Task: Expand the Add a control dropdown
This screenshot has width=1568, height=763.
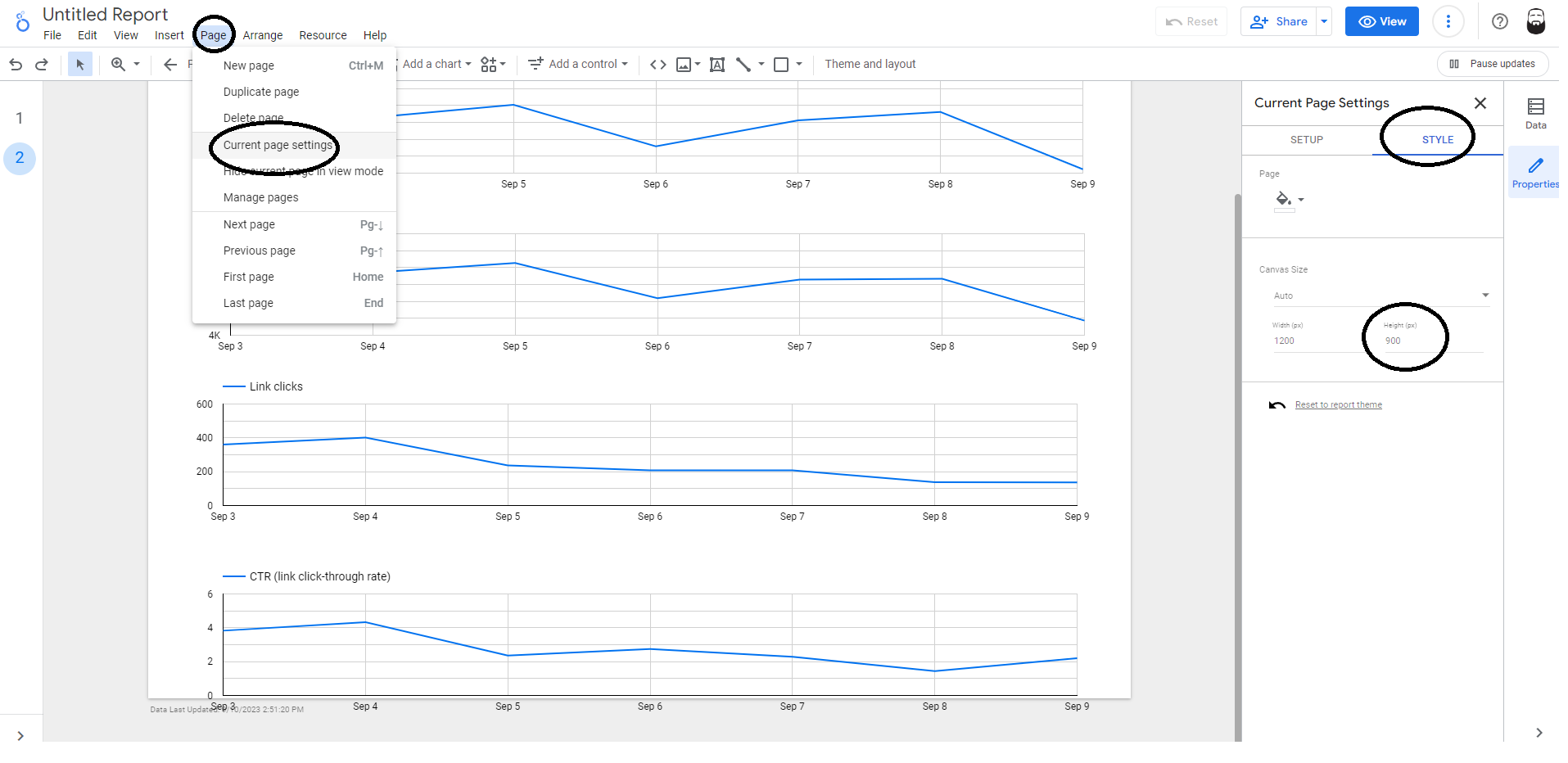Action: click(578, 64)
